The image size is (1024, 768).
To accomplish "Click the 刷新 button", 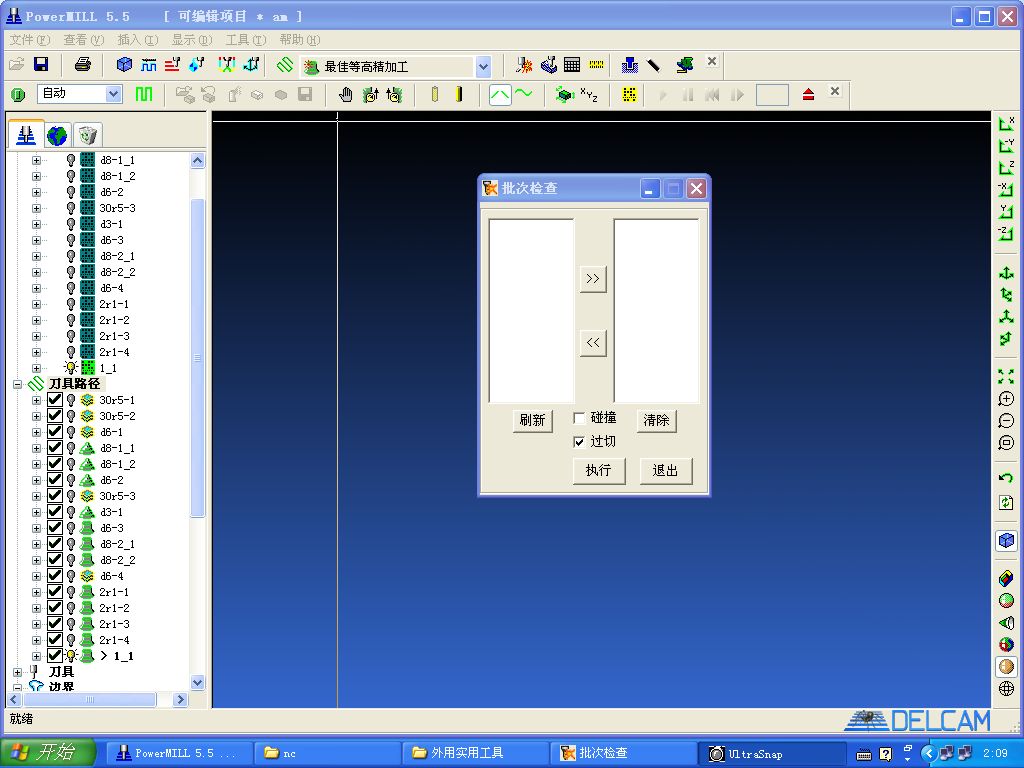I will click(x=532, y=420).
